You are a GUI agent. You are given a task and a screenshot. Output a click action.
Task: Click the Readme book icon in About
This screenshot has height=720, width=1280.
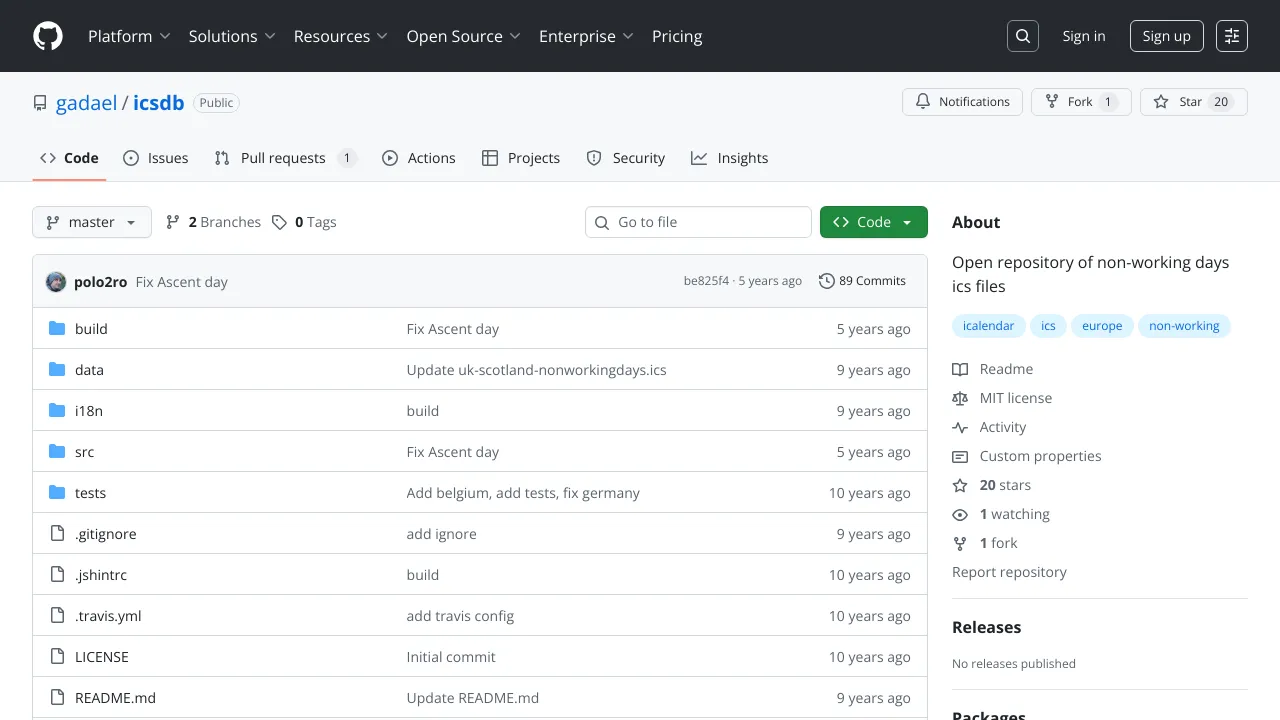pos(960,369)
